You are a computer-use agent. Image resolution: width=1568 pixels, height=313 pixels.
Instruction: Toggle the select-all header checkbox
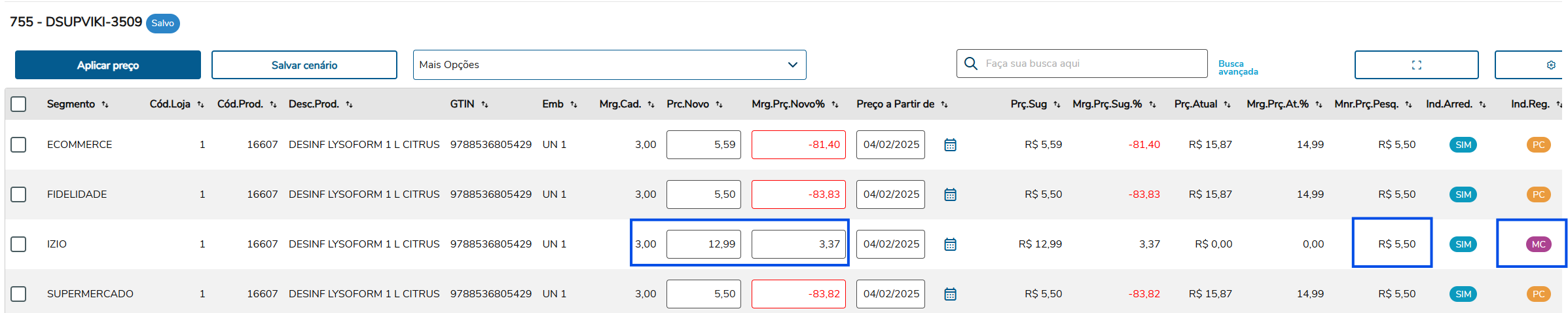[x=18, y=104]
